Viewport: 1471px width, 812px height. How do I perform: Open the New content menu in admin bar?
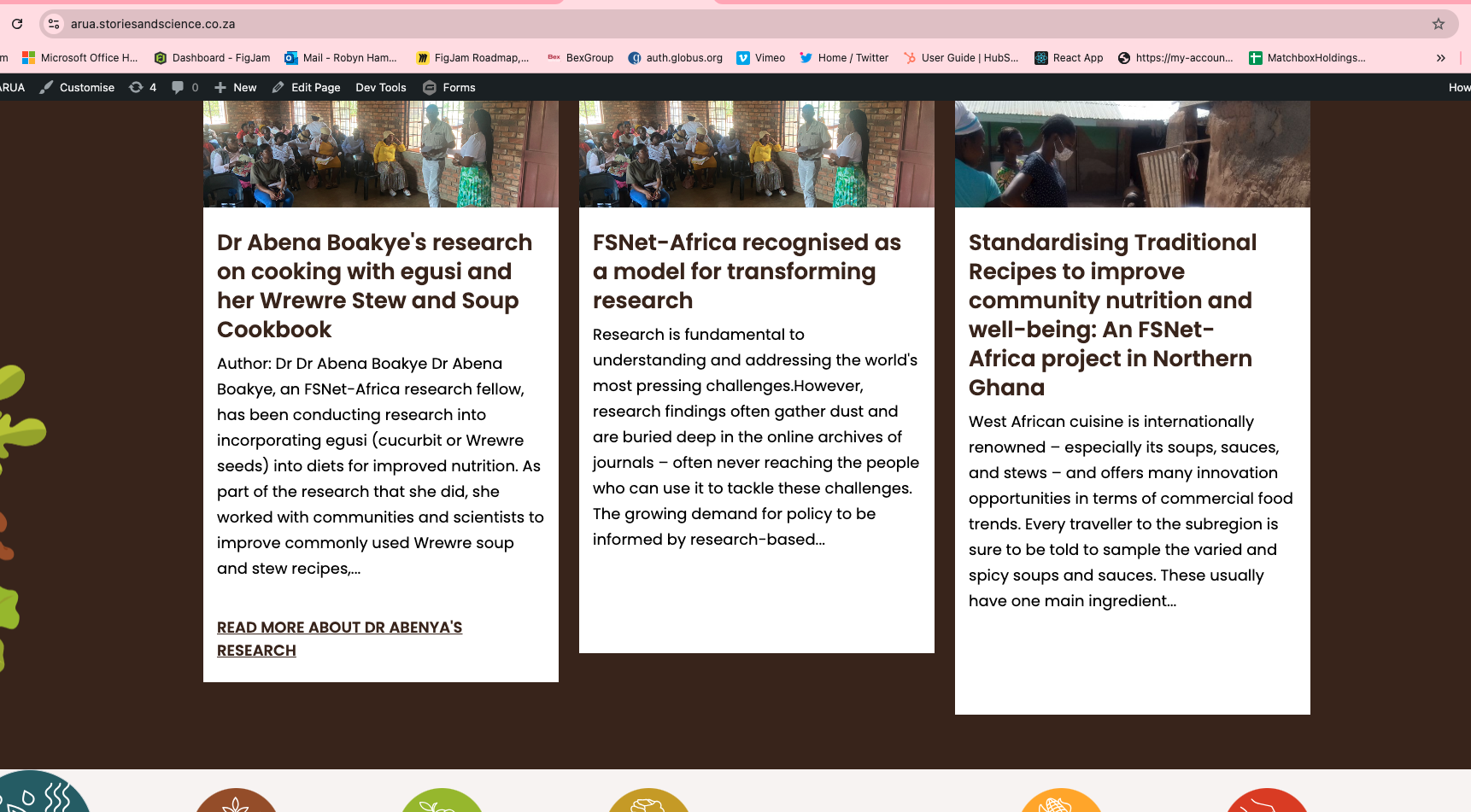point(235,87)
